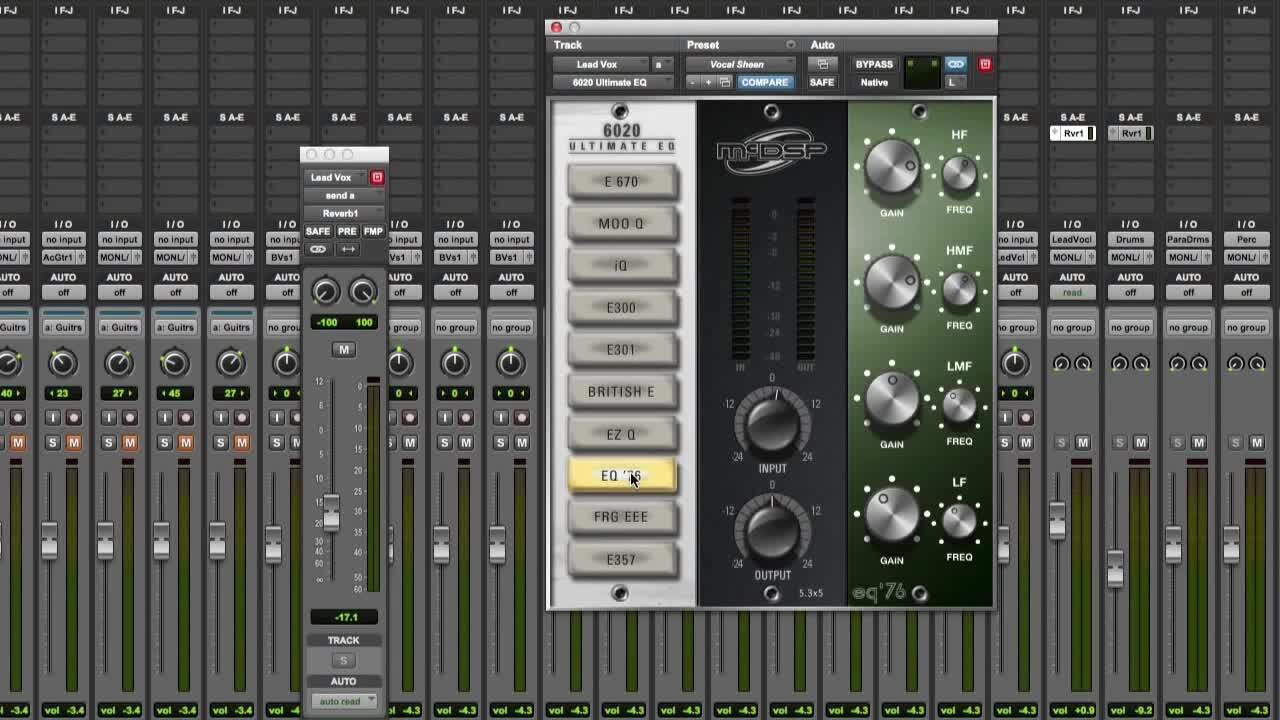1280x720 pixels.
Task: Toggle PRE fader in the send window
Action: pyautogui.click(x=346, y=231)
